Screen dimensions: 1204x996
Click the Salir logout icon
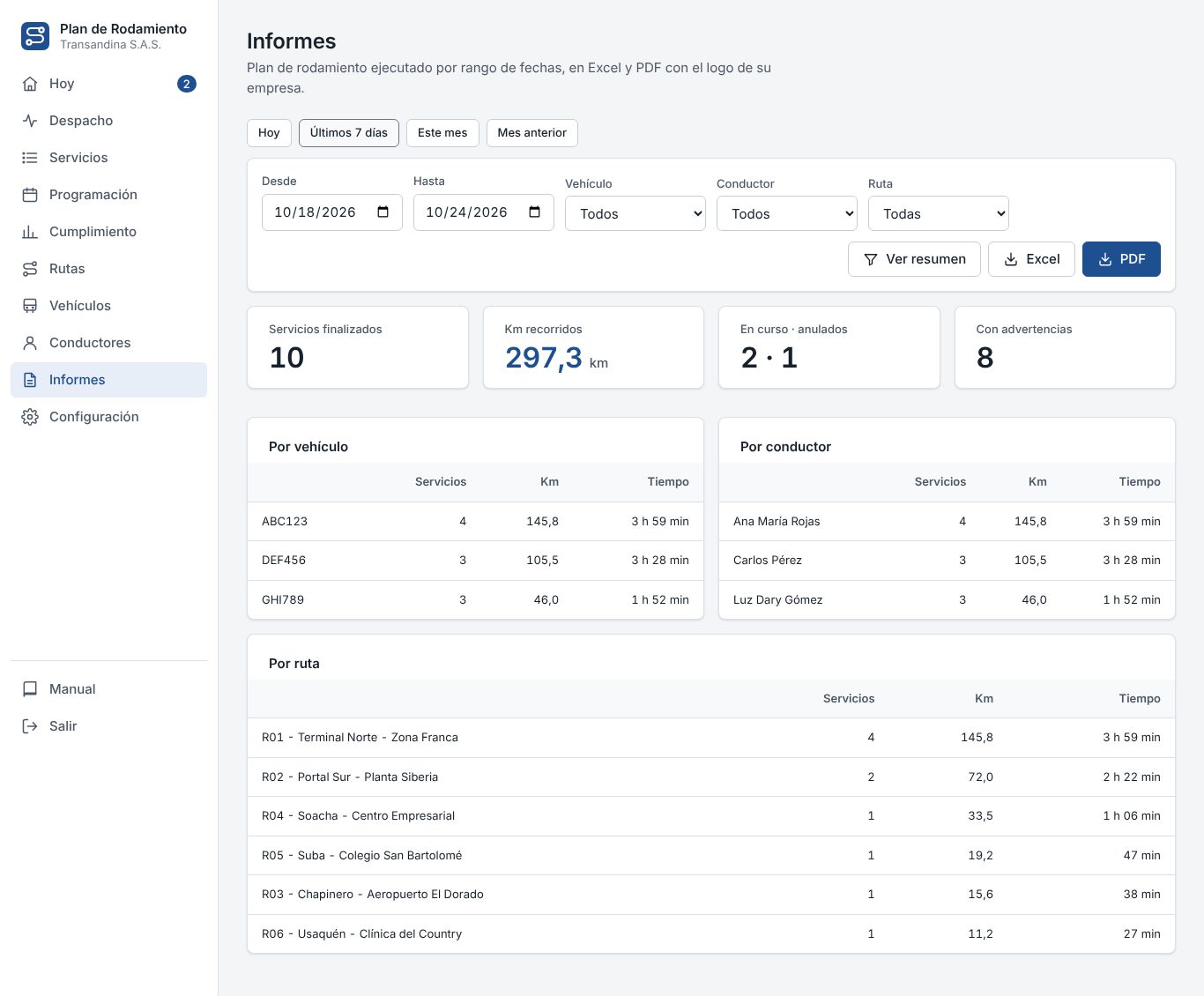point(30,726)
